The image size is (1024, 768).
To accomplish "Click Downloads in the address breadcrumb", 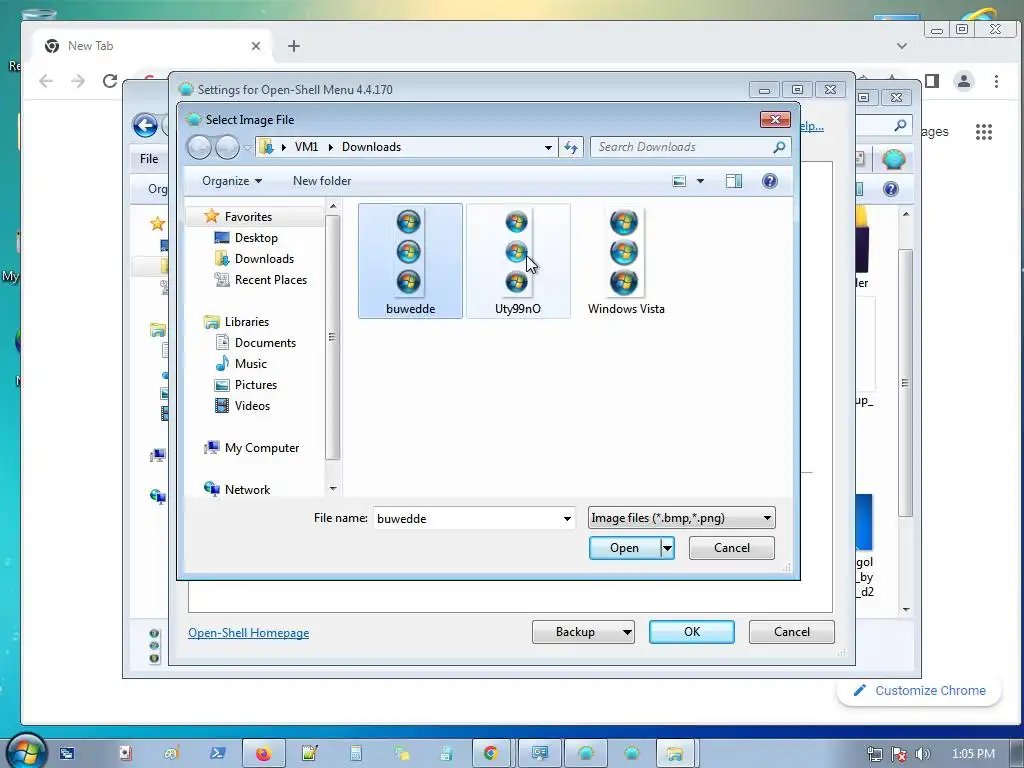I will tap(371, 147).
